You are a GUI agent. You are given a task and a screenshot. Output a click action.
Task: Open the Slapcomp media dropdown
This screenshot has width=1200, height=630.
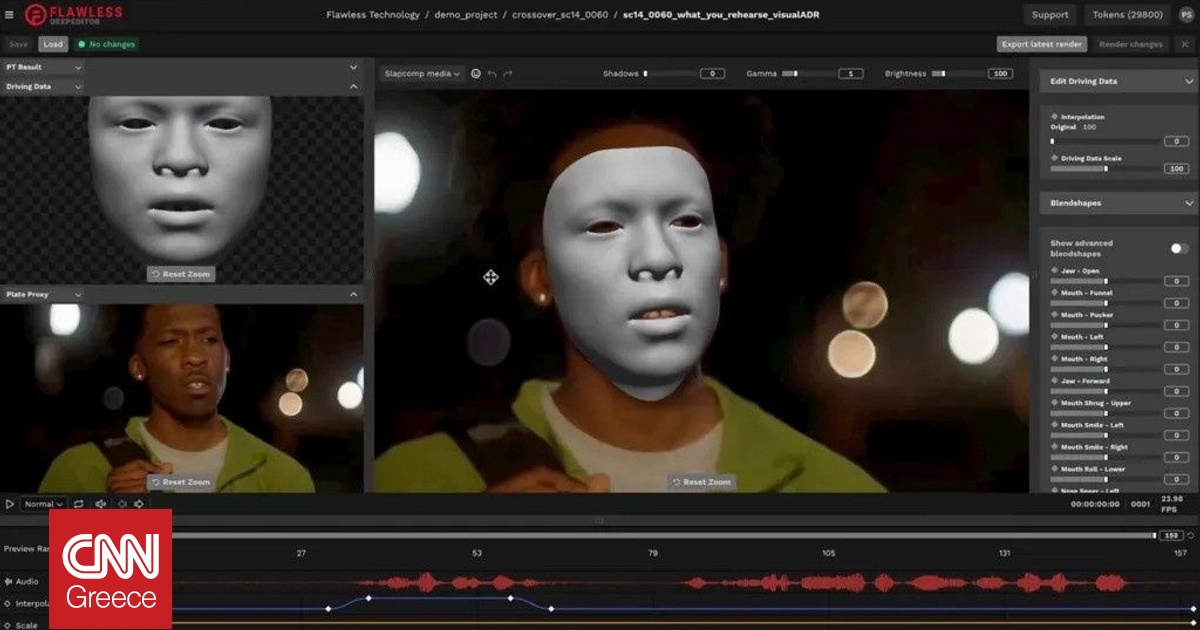point(422,74)
